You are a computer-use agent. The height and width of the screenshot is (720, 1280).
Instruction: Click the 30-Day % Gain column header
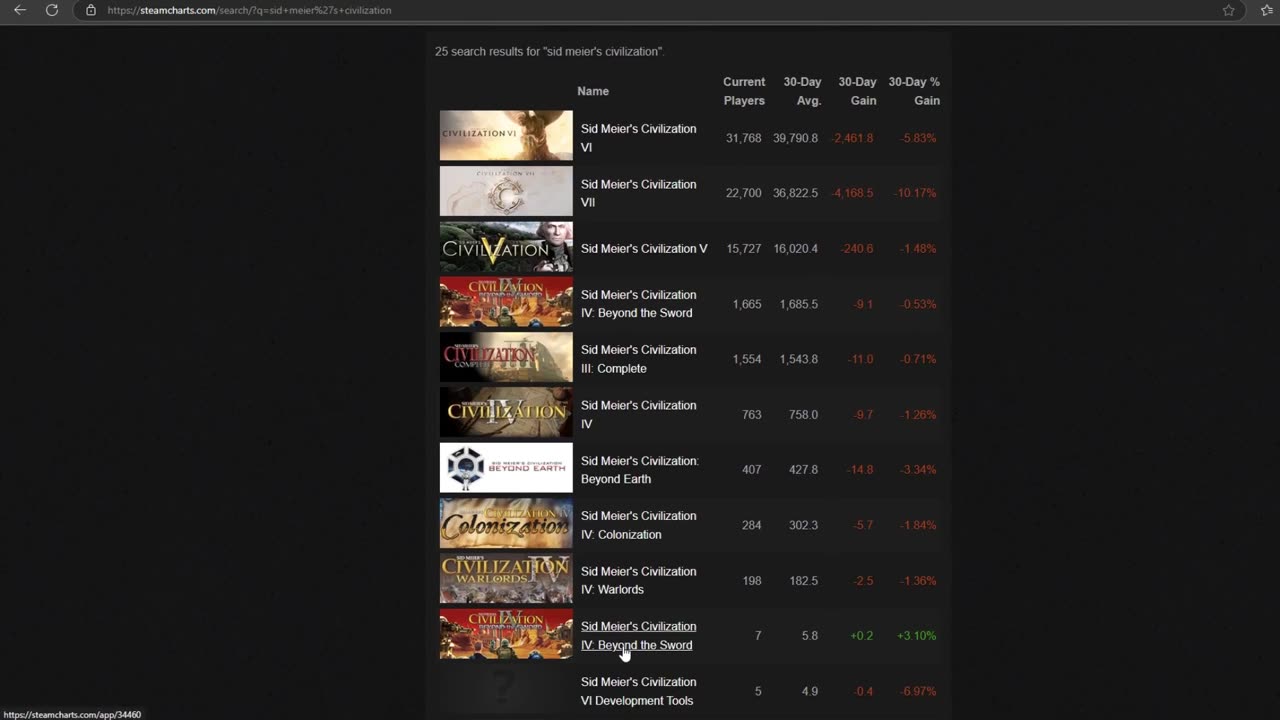(914, 91)
